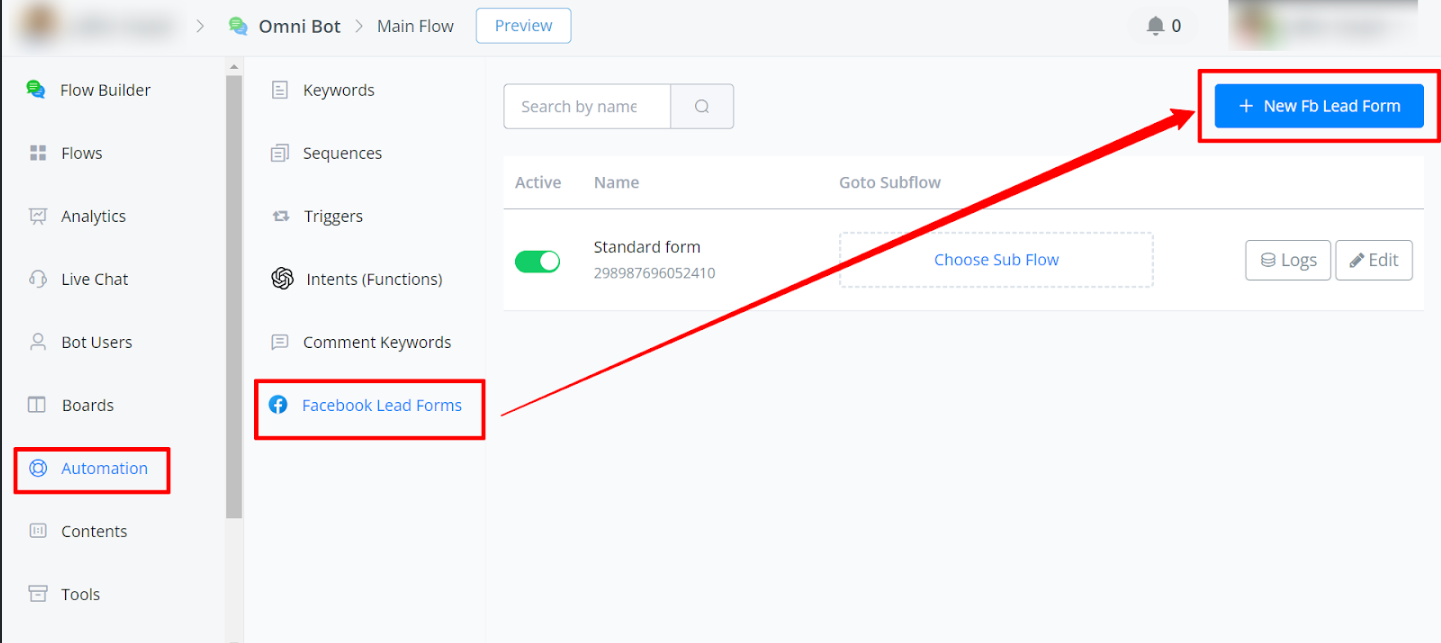1441x643 pixels.
Task: Click the Intents (Functions) OpenAI icon
Action: tap(282, 279)
